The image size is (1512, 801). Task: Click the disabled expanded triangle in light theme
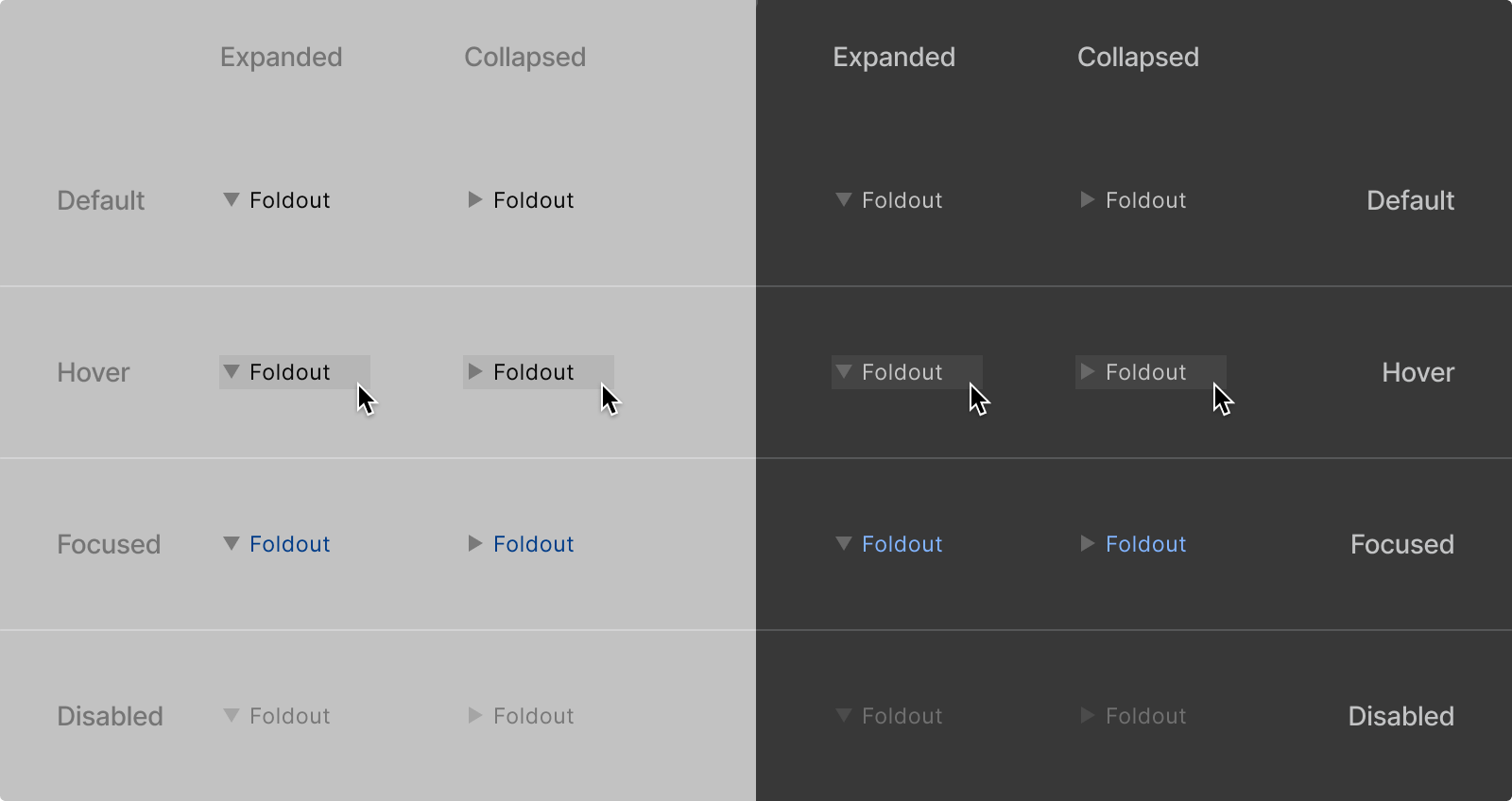pyautogui.click(x=231, y=716)
